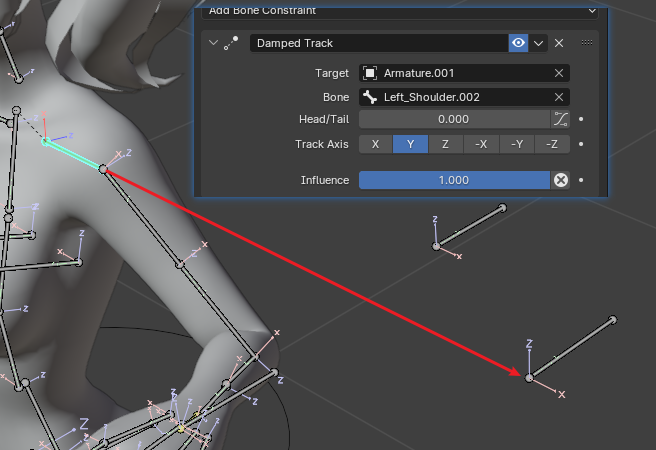Toggle Follow B-Bone curve icon
This screenshot has width=656, height=450.
560,119
